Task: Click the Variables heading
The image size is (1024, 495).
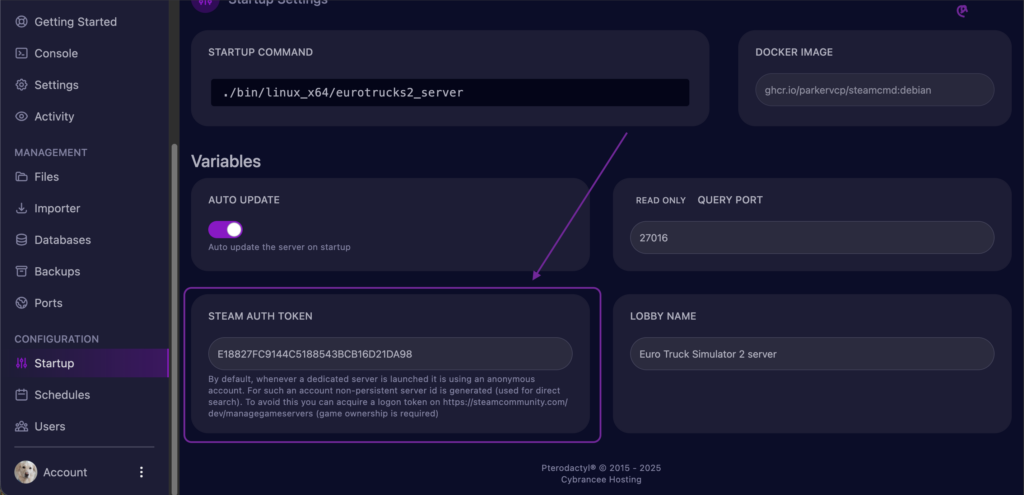Action: pyautogui.click(x=226, y=161)
